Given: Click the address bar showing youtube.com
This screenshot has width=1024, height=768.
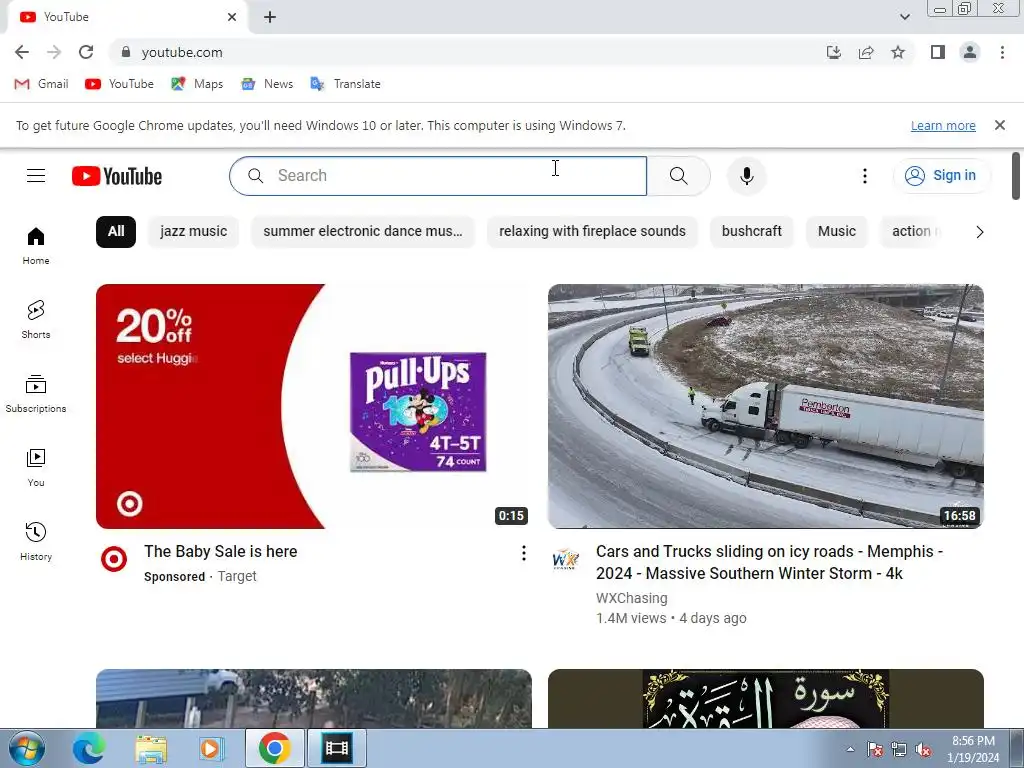Looking at the screenshot, I should pyautogui.click(x=462, y=52).
